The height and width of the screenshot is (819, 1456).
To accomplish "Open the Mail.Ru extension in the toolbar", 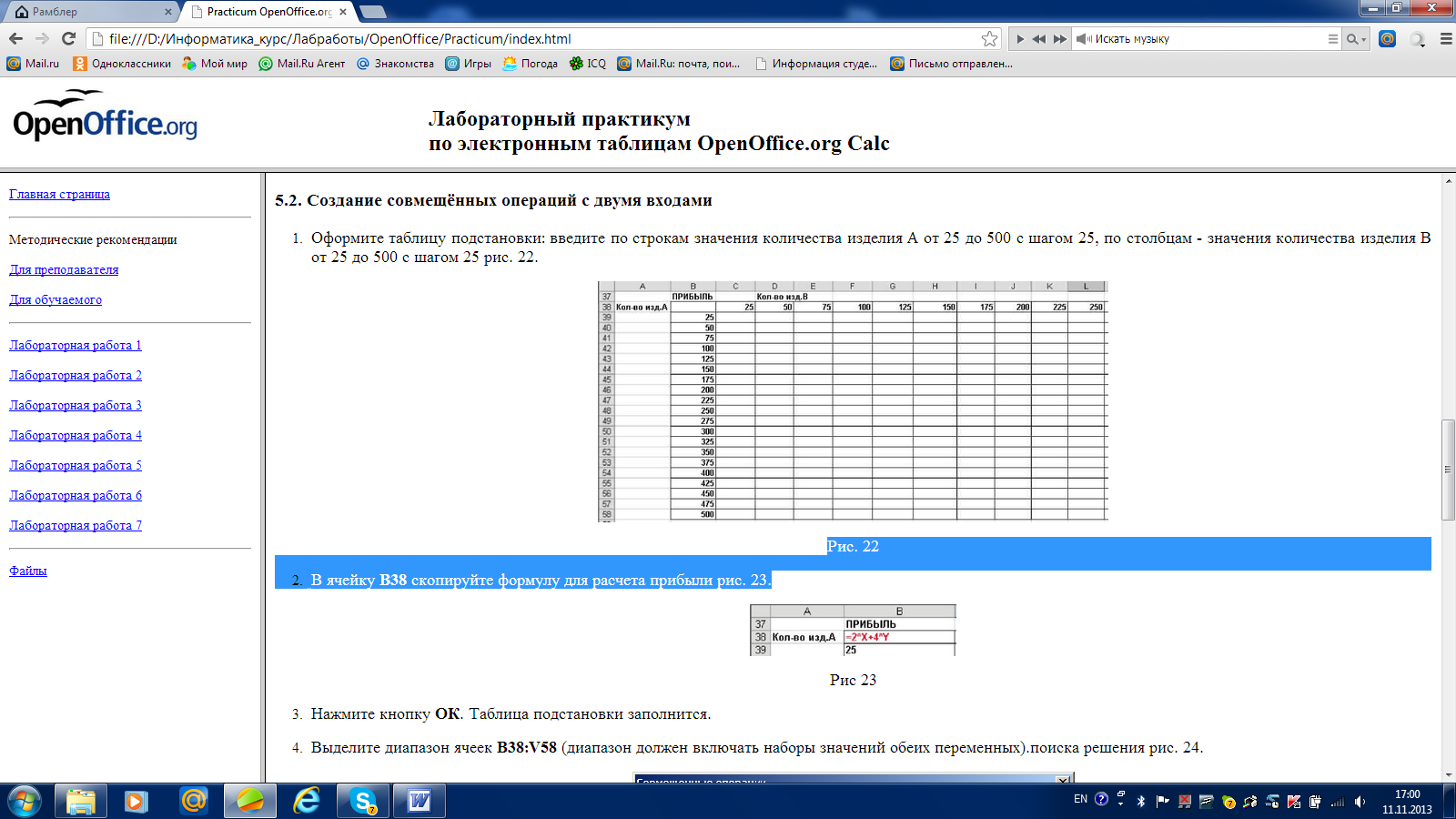I will [x=1387, y=38].
